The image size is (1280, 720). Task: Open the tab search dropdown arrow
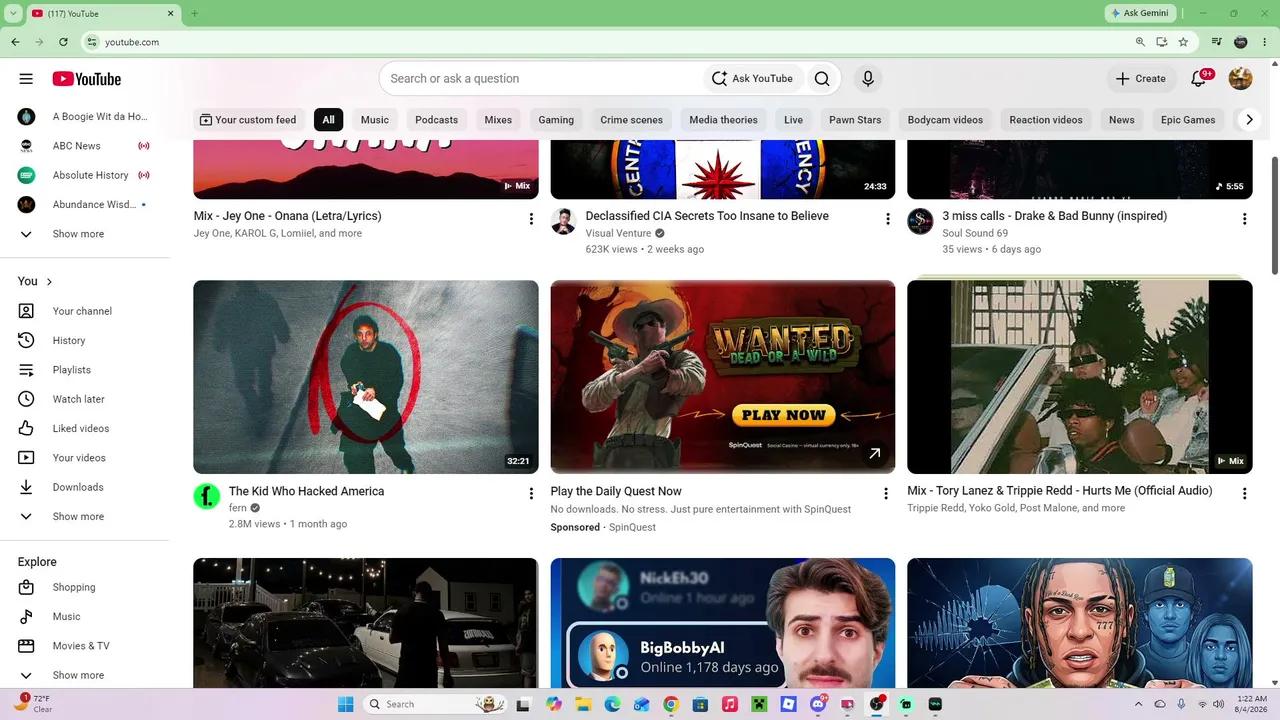point(13,13)
